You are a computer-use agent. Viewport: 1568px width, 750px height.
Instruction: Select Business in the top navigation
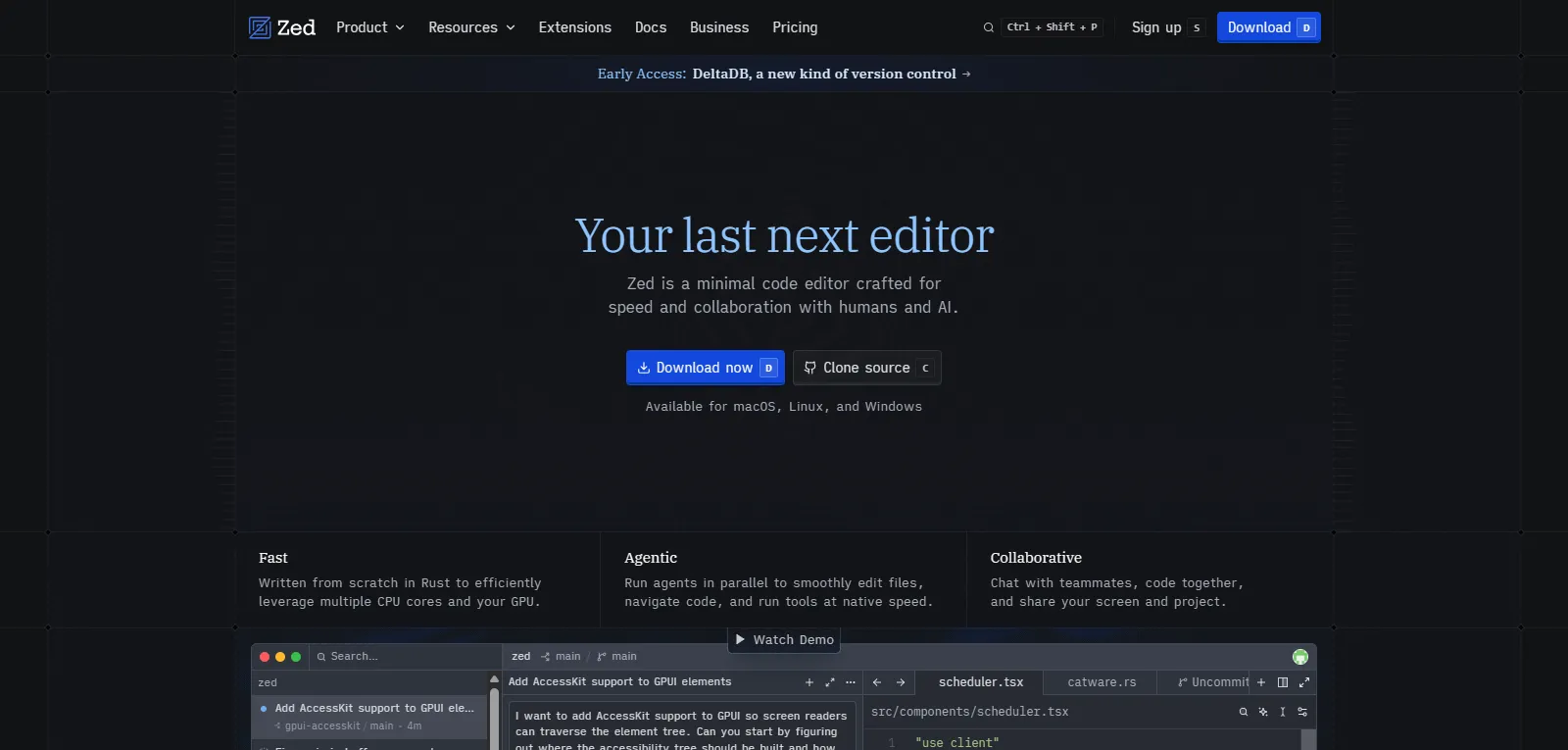pos(719,27)
